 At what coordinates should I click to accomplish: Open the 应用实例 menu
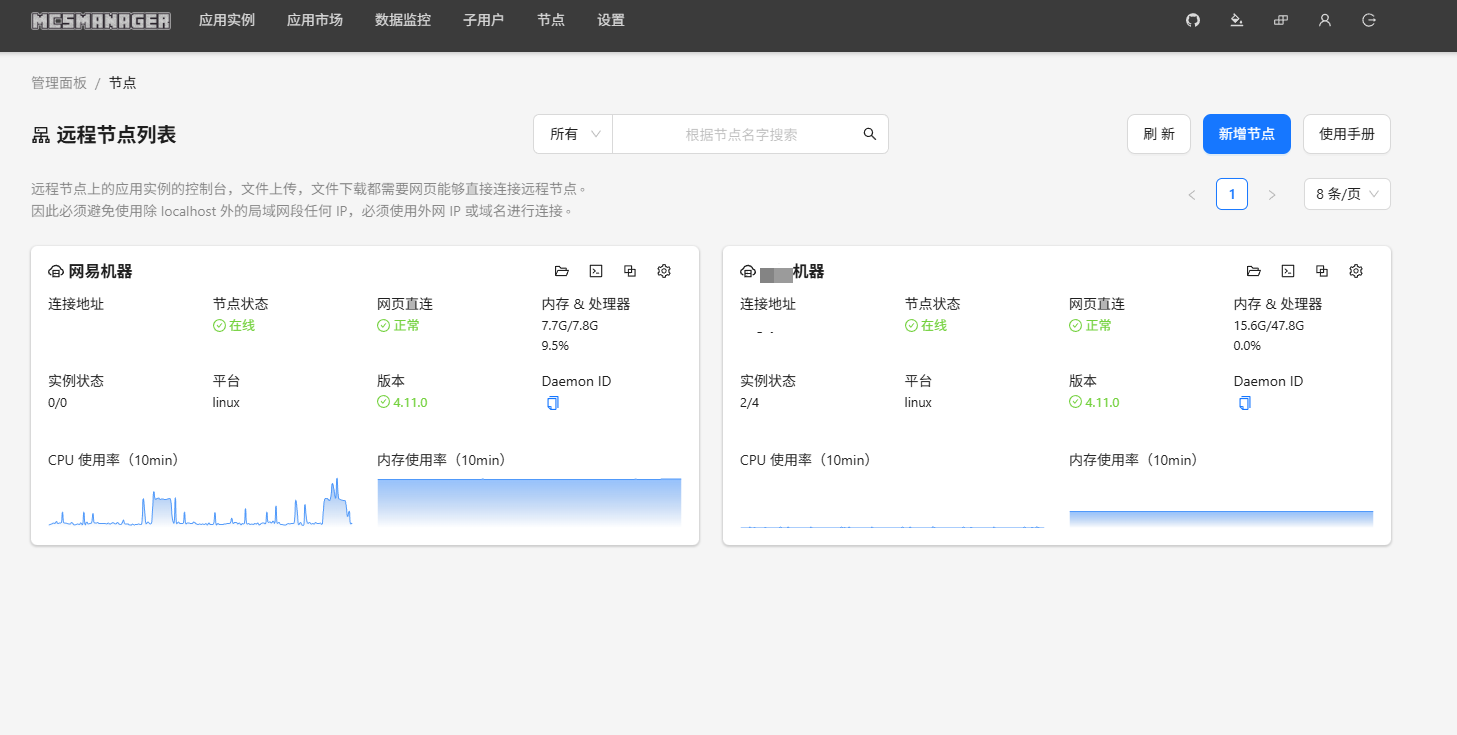point(227,20)
